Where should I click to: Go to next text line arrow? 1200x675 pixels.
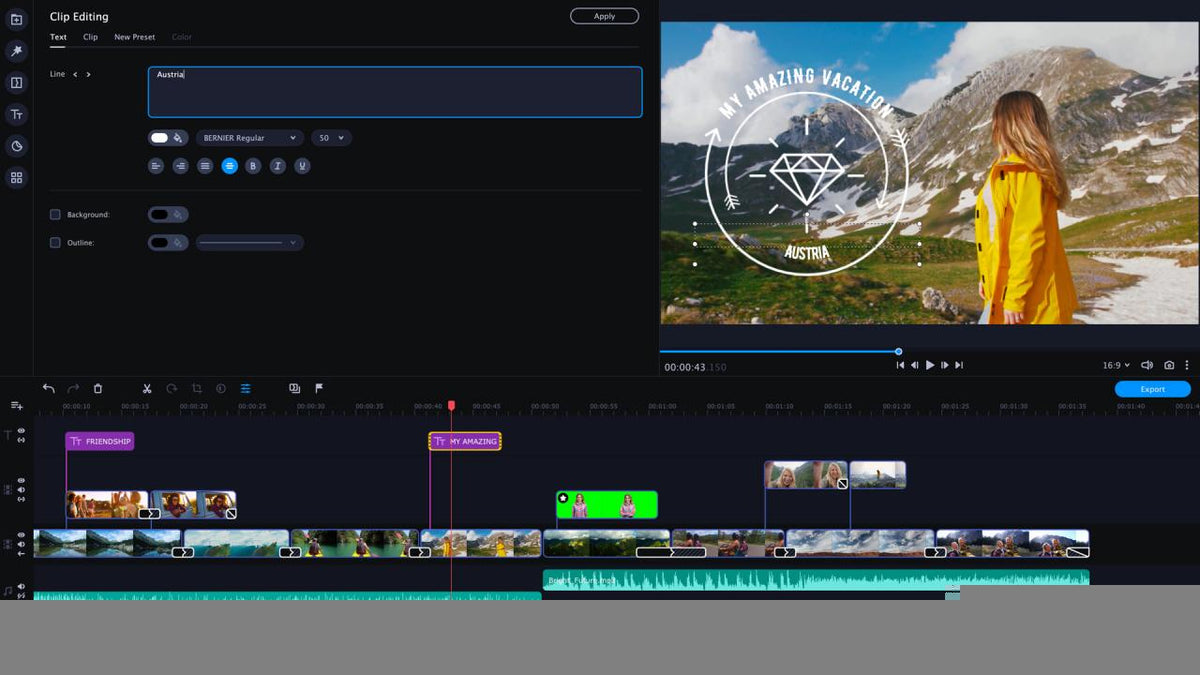point(88,74)
